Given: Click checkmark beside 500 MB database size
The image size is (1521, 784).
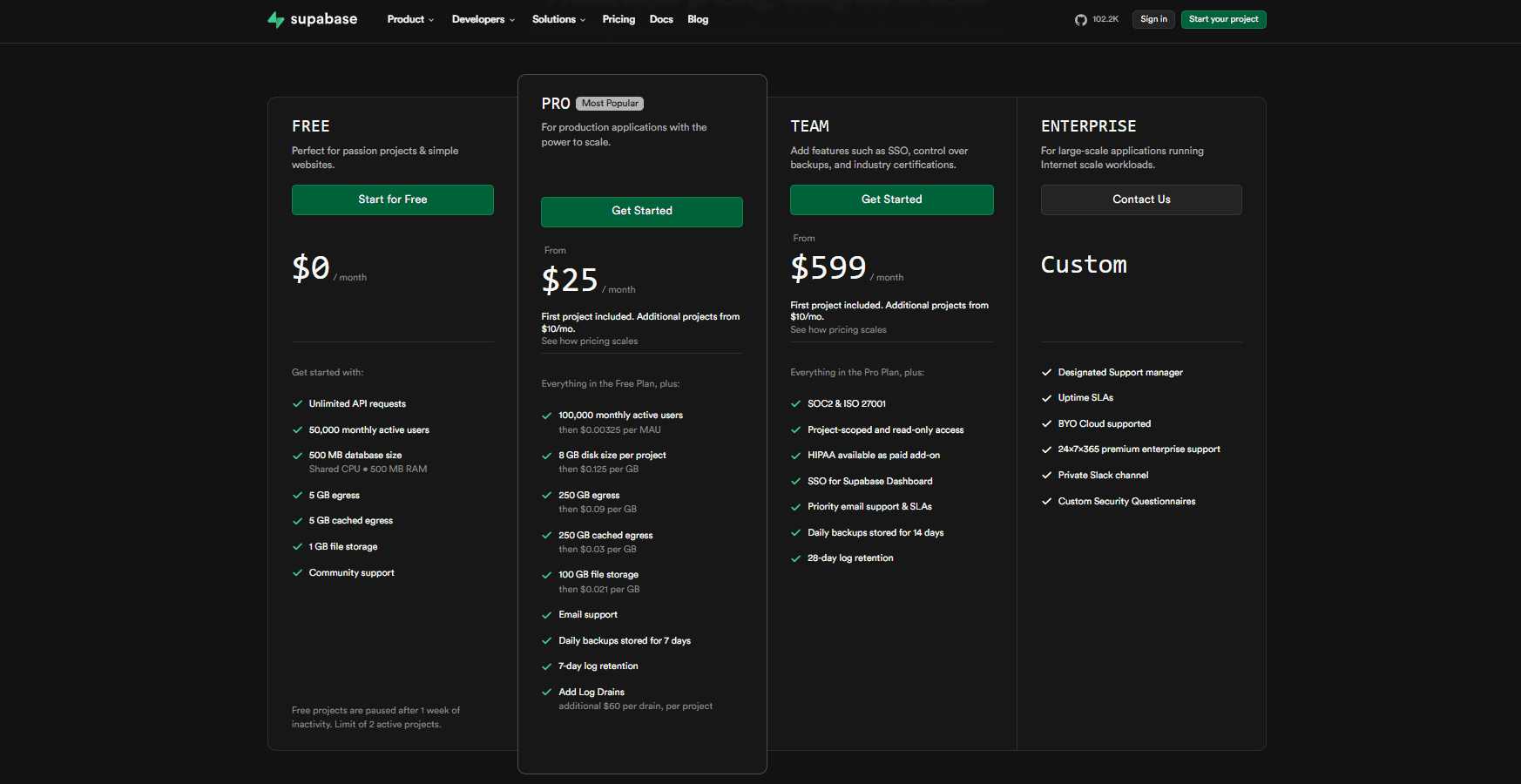Looking at the screenshot, I should coord(297,456).
